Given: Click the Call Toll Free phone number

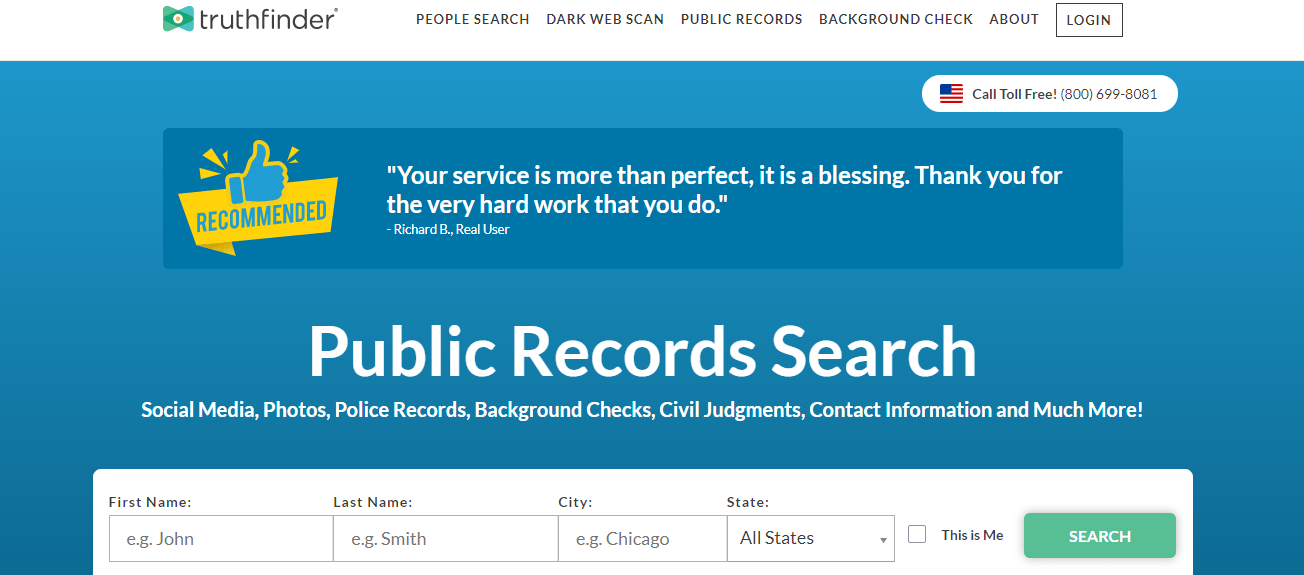Looking at the screenshot, I should click(x=1109, y=94).
